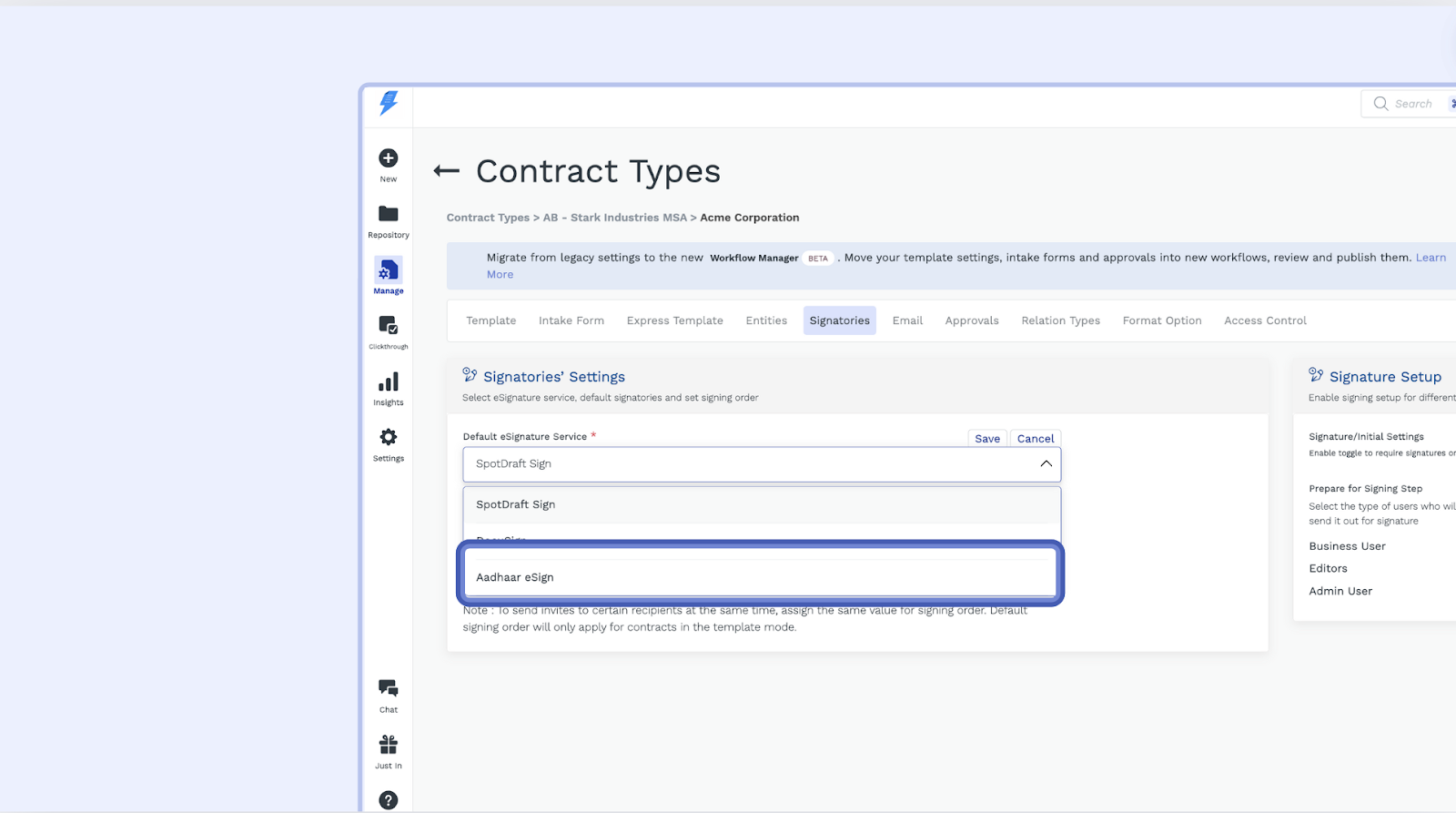Click Prepare for Signing Step label
Image resolution: width=1456 pixels, height=813 pixels.
tap(1365, 489)
